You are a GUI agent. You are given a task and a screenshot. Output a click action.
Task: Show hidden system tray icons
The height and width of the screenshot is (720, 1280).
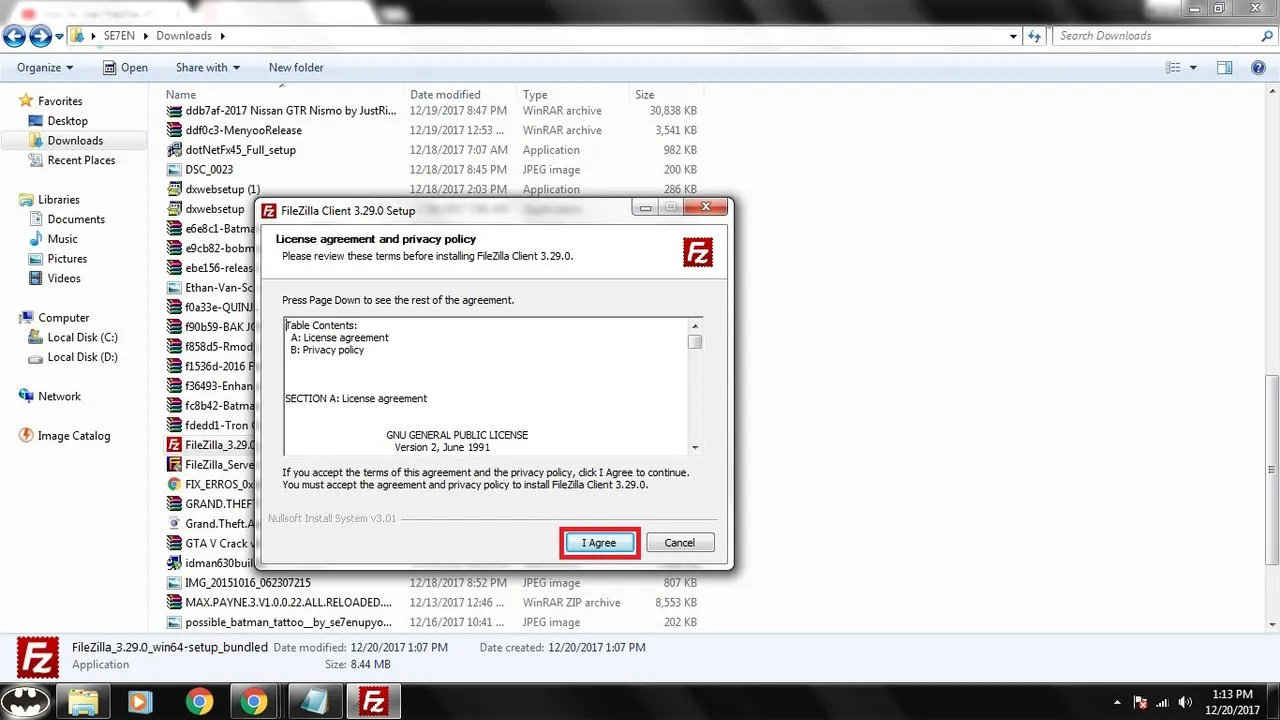click(1116, 701)
